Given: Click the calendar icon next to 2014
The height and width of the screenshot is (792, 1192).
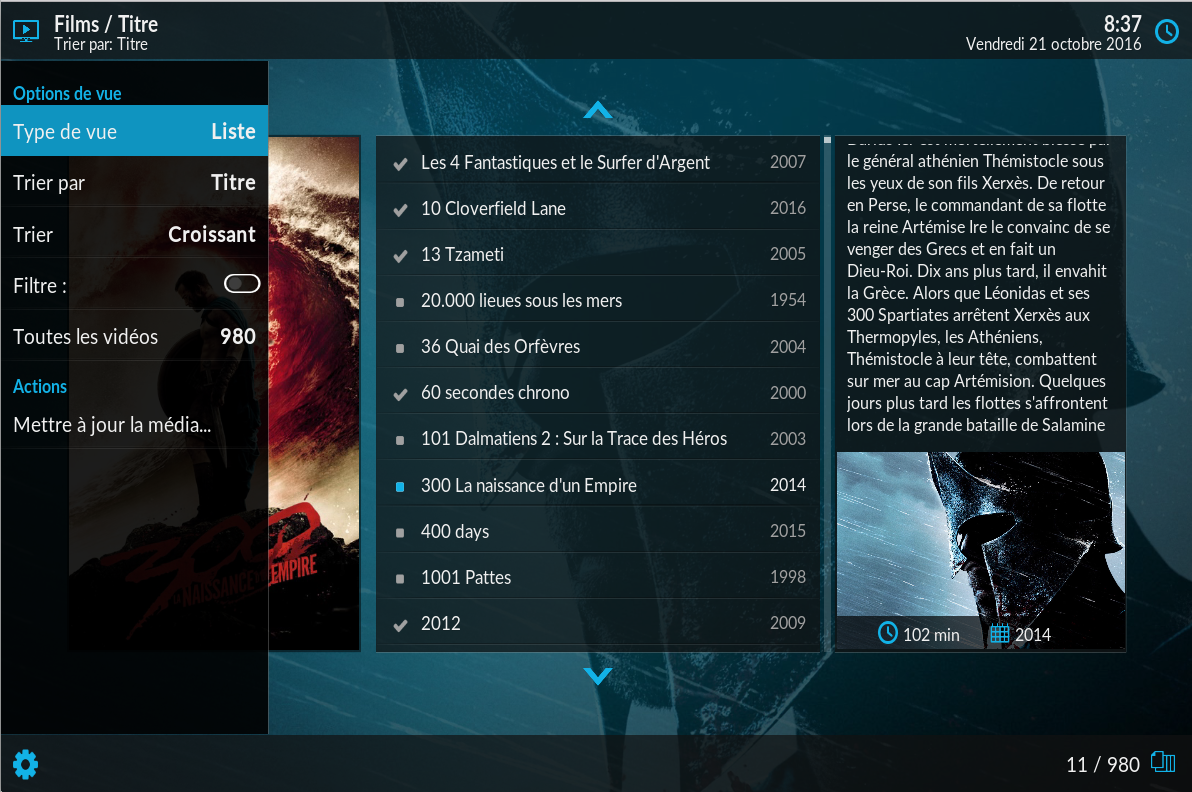Looking at the screenshot, I should (999, 634).
